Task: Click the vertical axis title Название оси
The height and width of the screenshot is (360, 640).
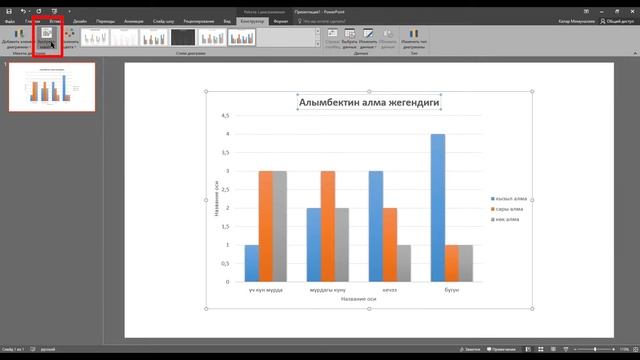Action: [216, 198]
